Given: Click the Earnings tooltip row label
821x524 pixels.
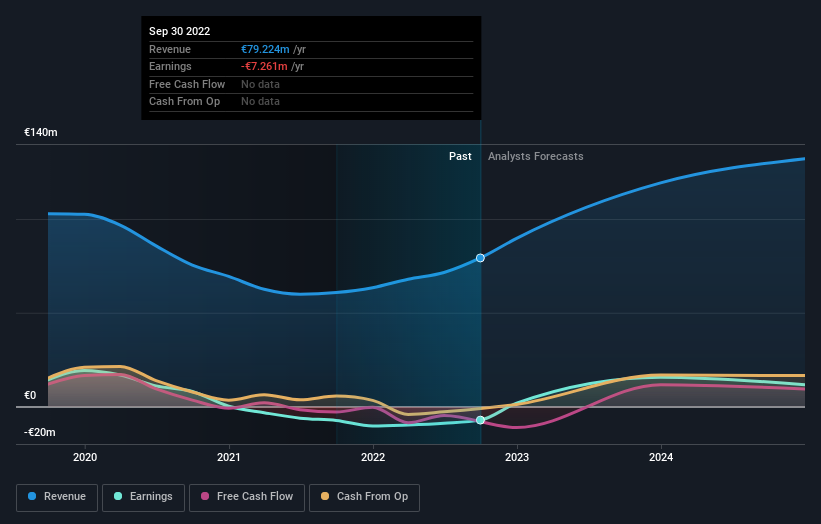Looking at the screenshot, I should pyautogui.click(x=170, y=66).
